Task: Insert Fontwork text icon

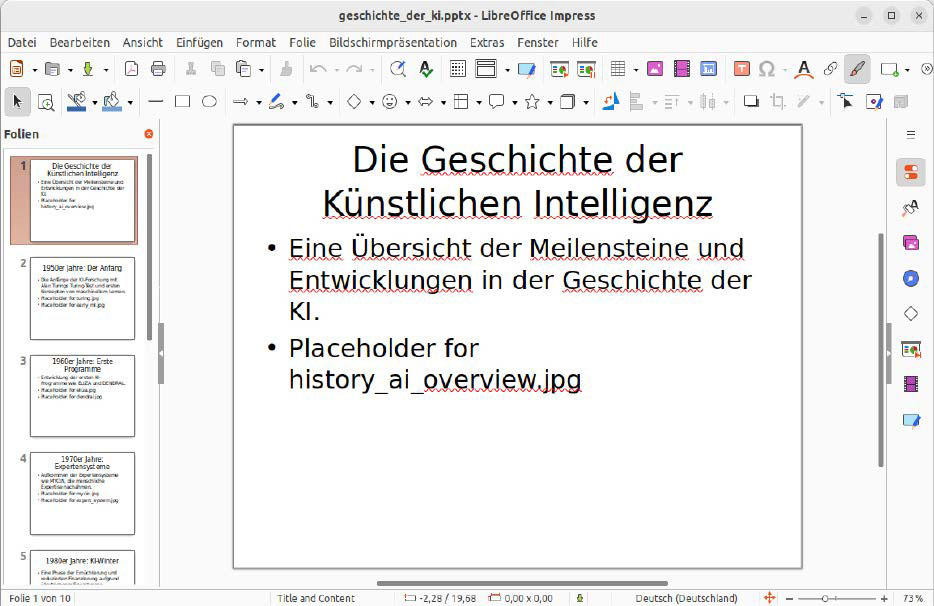Action: [804, 69]
